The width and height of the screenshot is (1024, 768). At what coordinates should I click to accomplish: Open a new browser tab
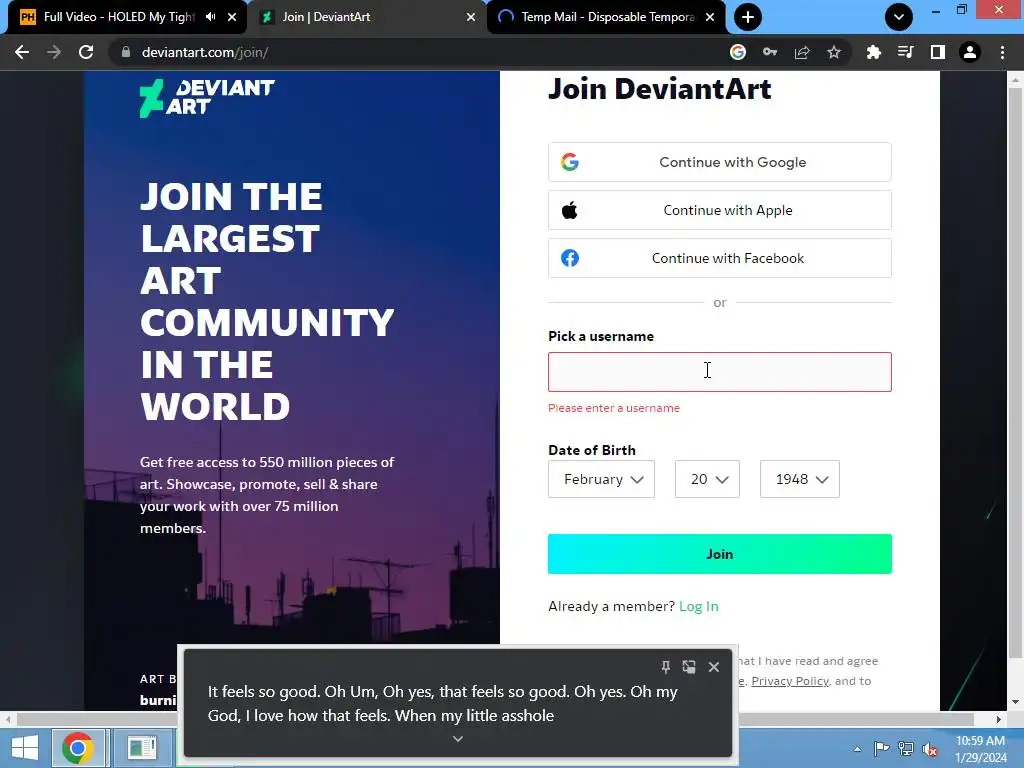click(x=748, y=17)
